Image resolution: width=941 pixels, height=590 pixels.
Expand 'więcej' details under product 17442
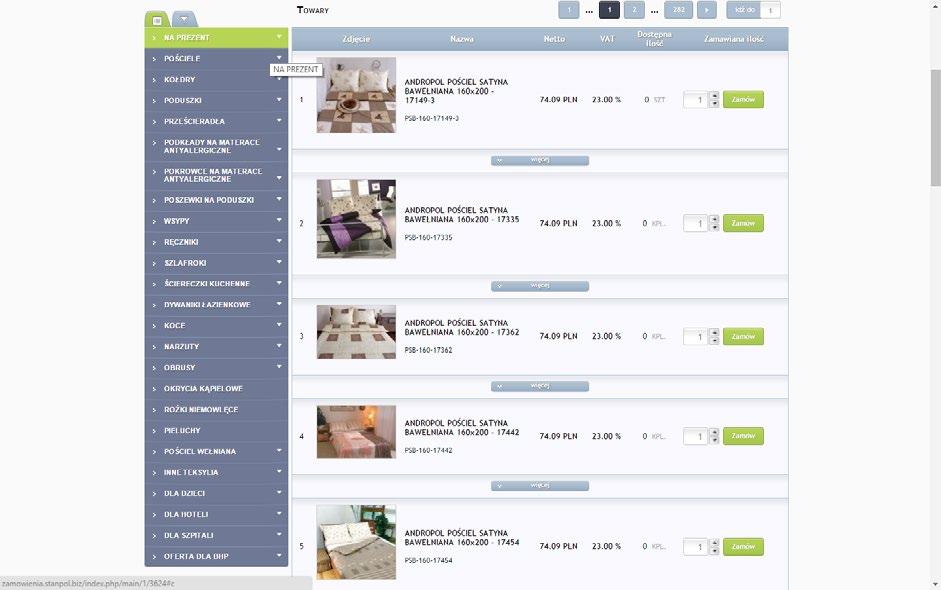click(540, 486)
